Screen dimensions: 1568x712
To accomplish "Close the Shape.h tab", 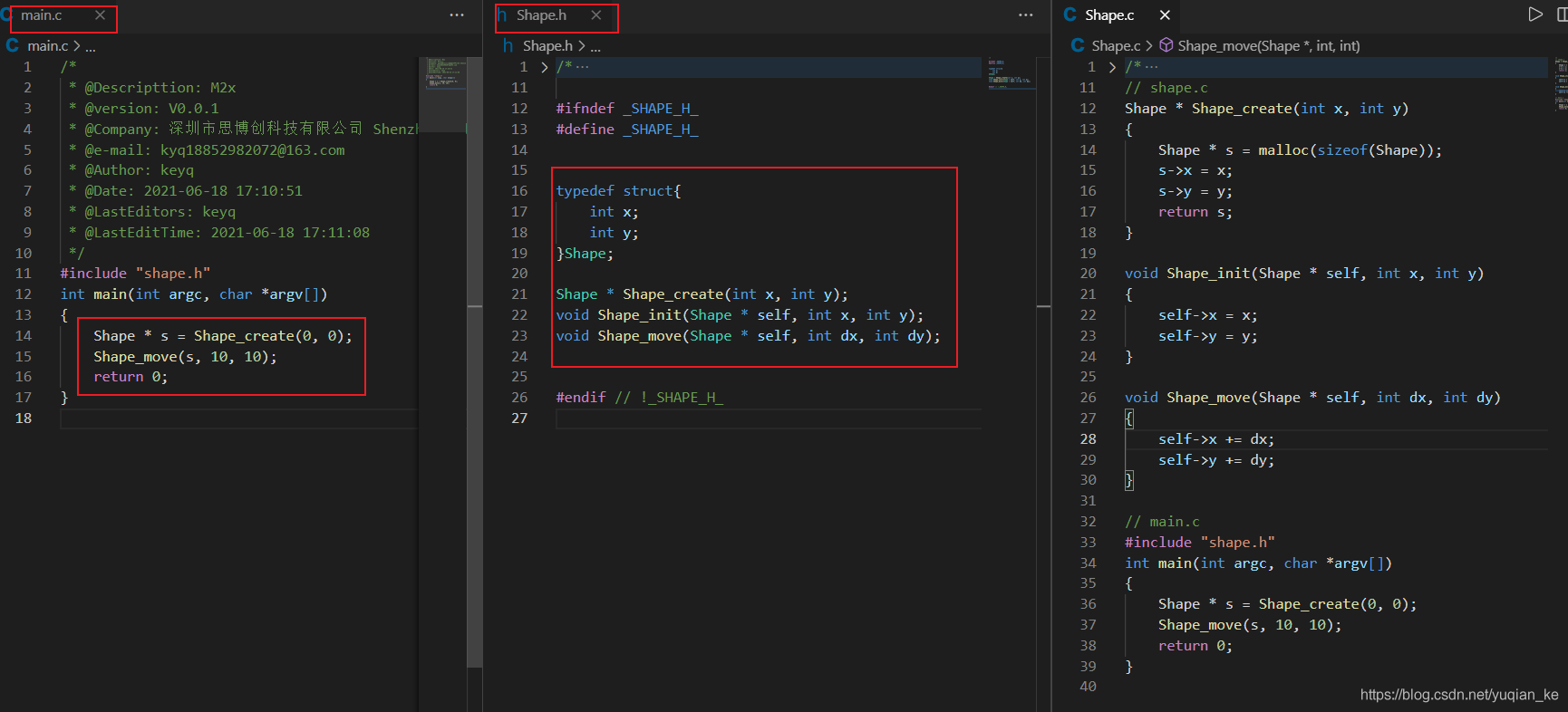I will click(596, 15).
